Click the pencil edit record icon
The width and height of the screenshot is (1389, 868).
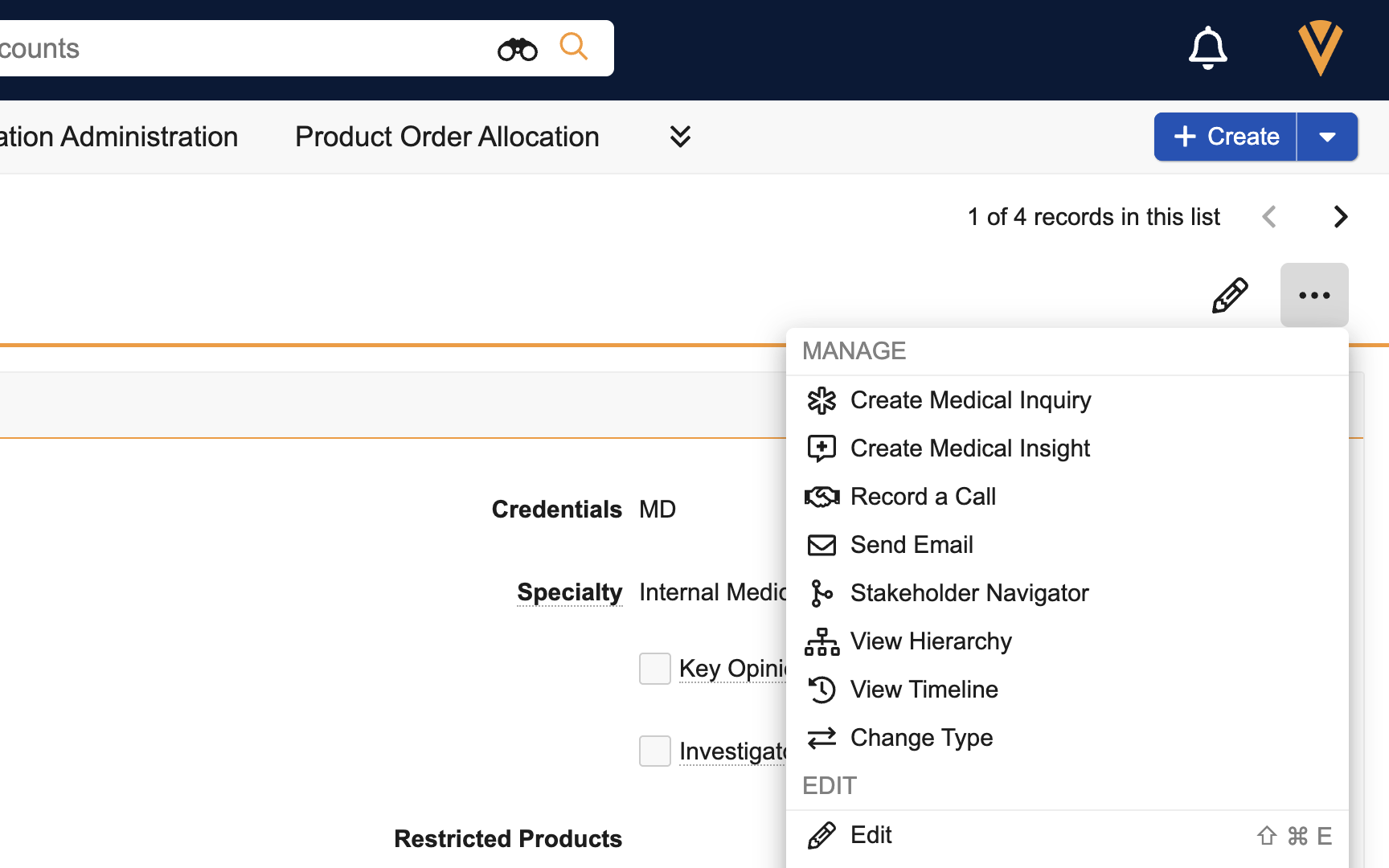pos(1230,296)
